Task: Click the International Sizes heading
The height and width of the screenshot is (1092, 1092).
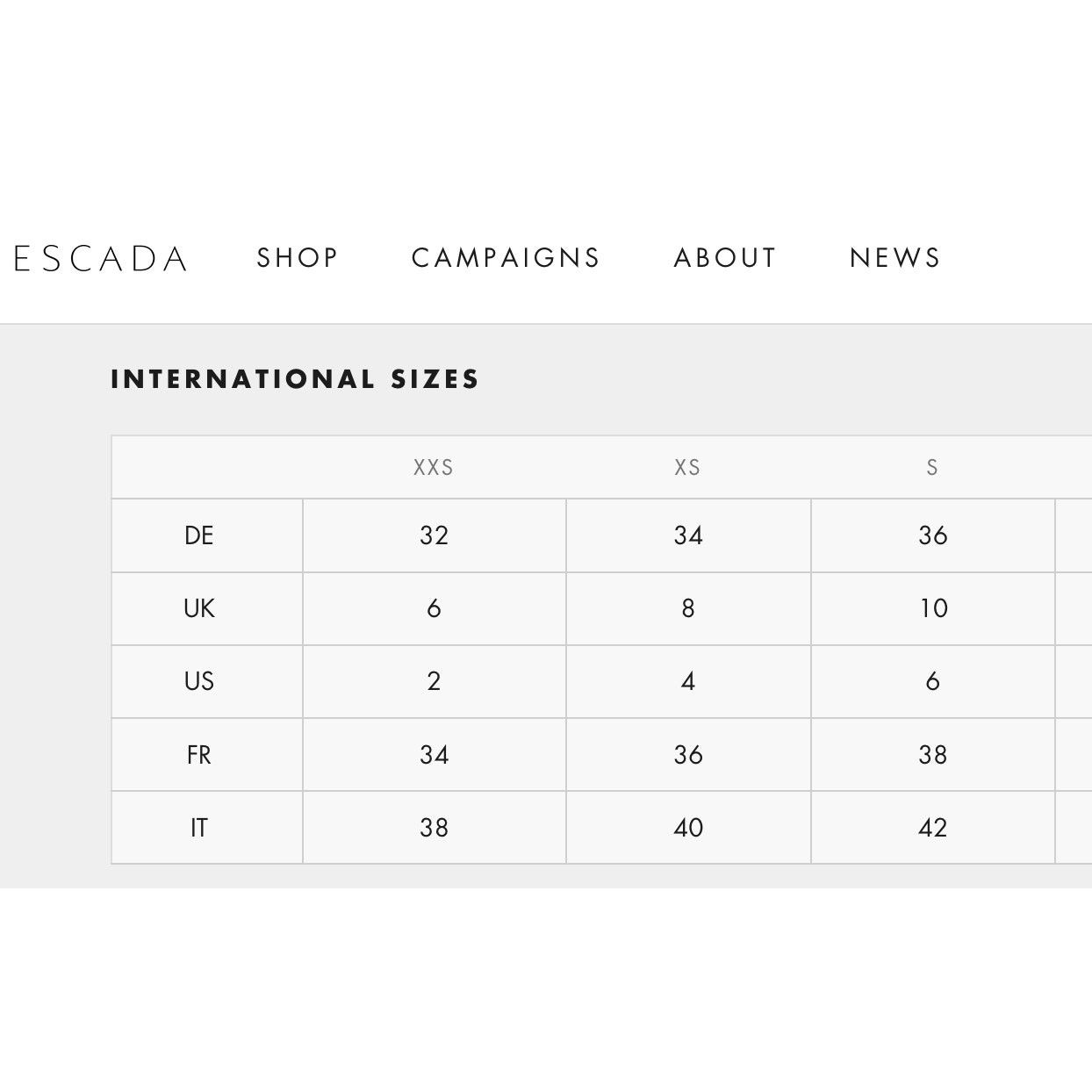Action: 295,379
